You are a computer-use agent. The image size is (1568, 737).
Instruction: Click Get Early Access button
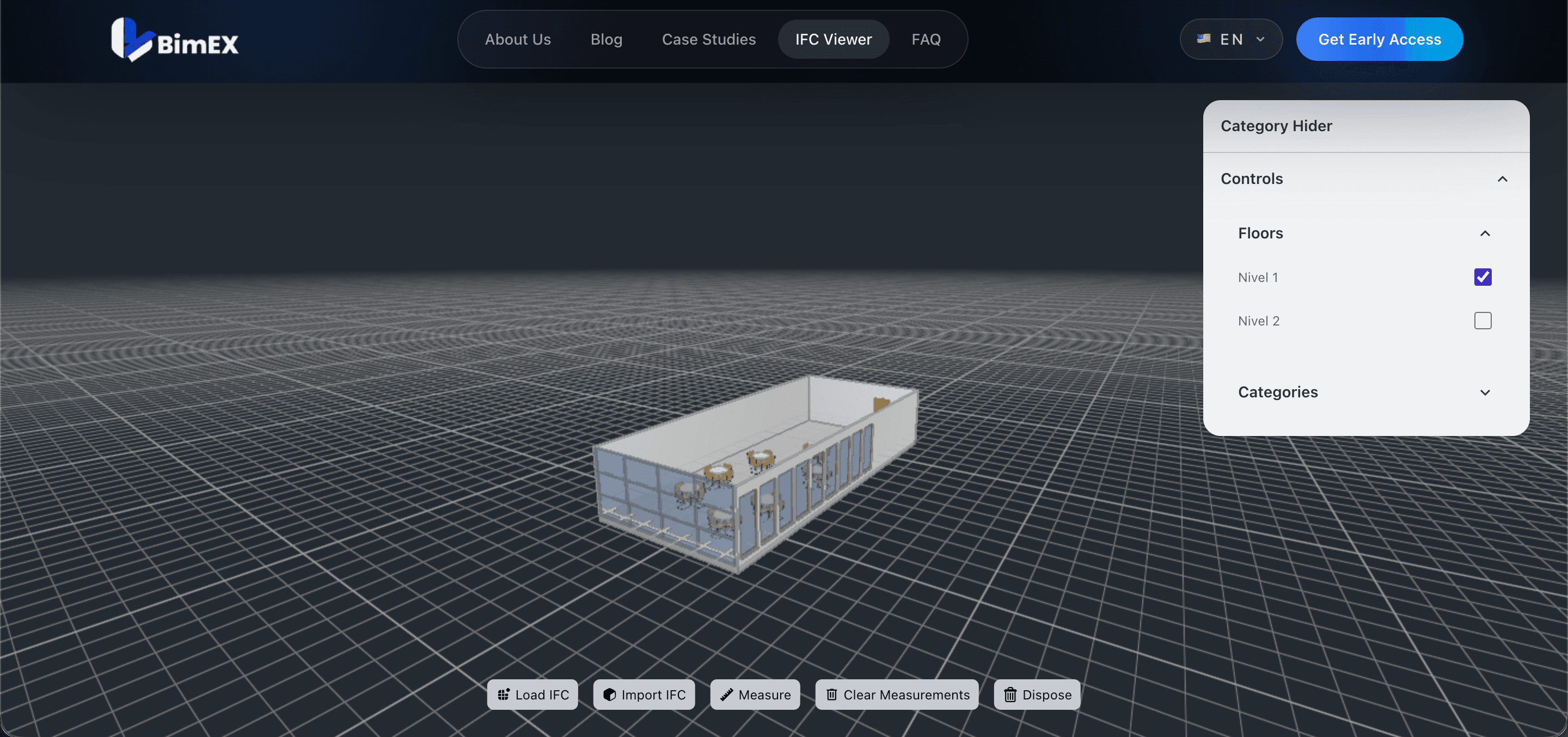pyautogui.click(x=1379, y=39)
